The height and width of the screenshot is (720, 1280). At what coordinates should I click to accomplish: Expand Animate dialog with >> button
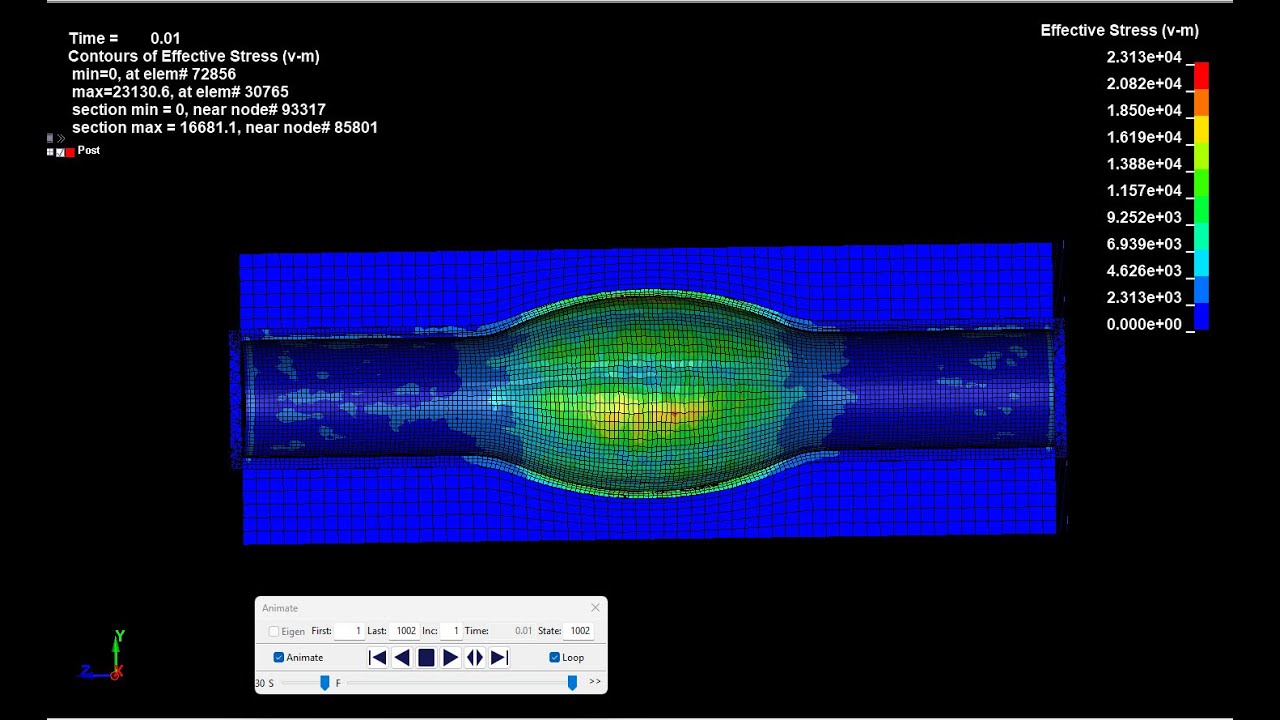(x=595, y=682)
